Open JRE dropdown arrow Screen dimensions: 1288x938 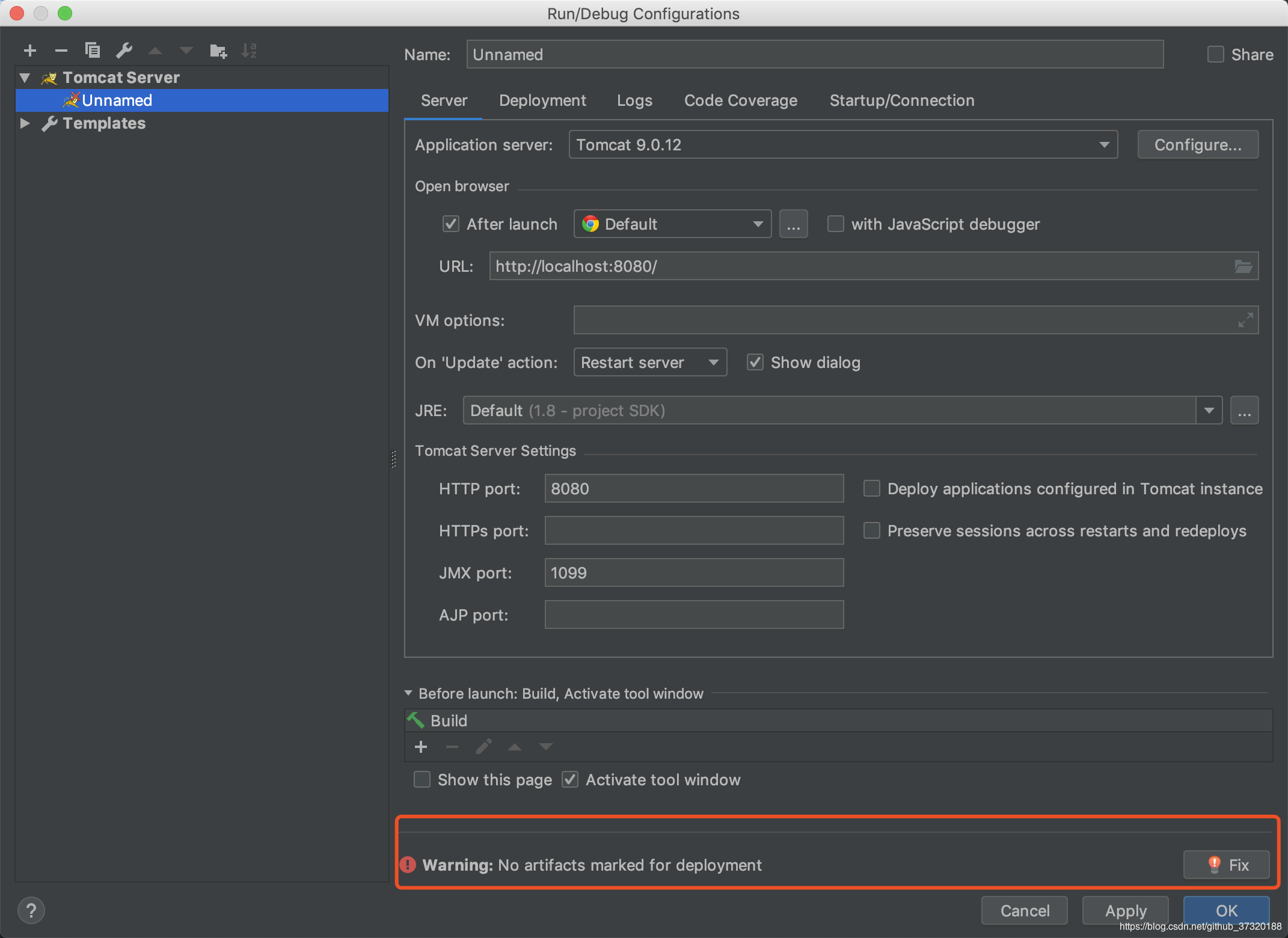(x=1209, y=411)
